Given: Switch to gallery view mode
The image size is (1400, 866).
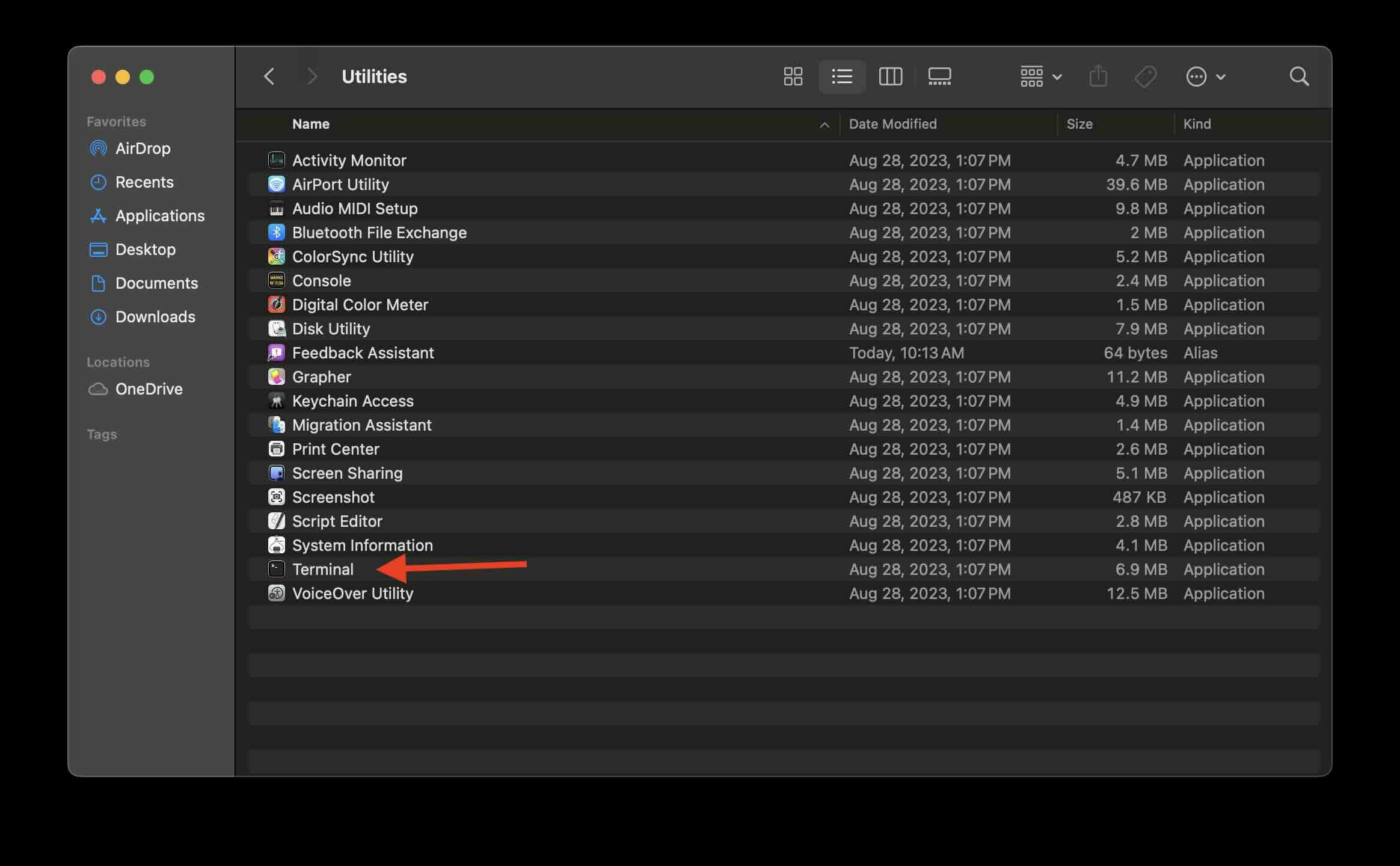Looking at the screenshot, I should 939,76.
